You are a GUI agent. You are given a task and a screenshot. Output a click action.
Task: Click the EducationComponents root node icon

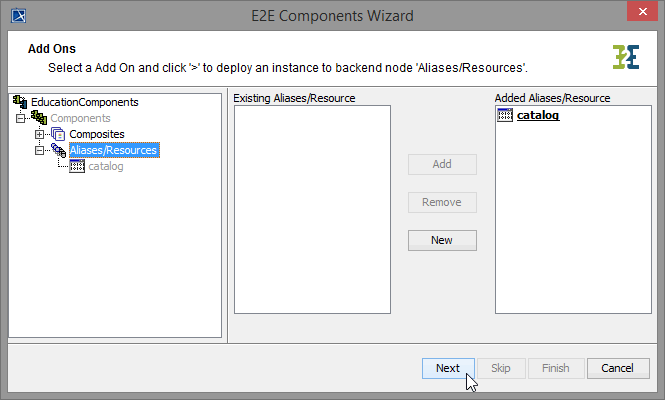tap(19, 102)
